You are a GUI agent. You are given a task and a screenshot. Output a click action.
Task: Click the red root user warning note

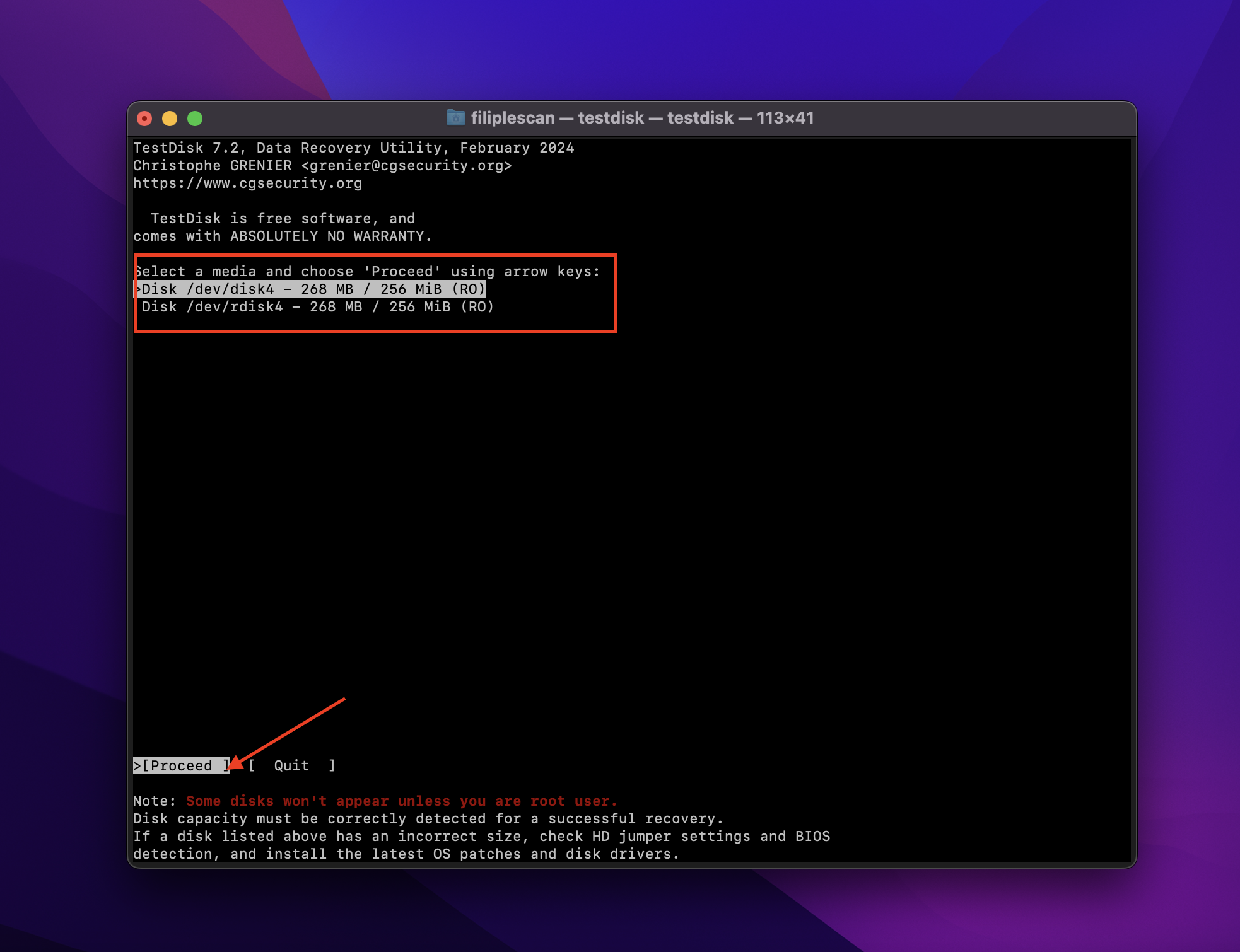(x=401, y=801)
